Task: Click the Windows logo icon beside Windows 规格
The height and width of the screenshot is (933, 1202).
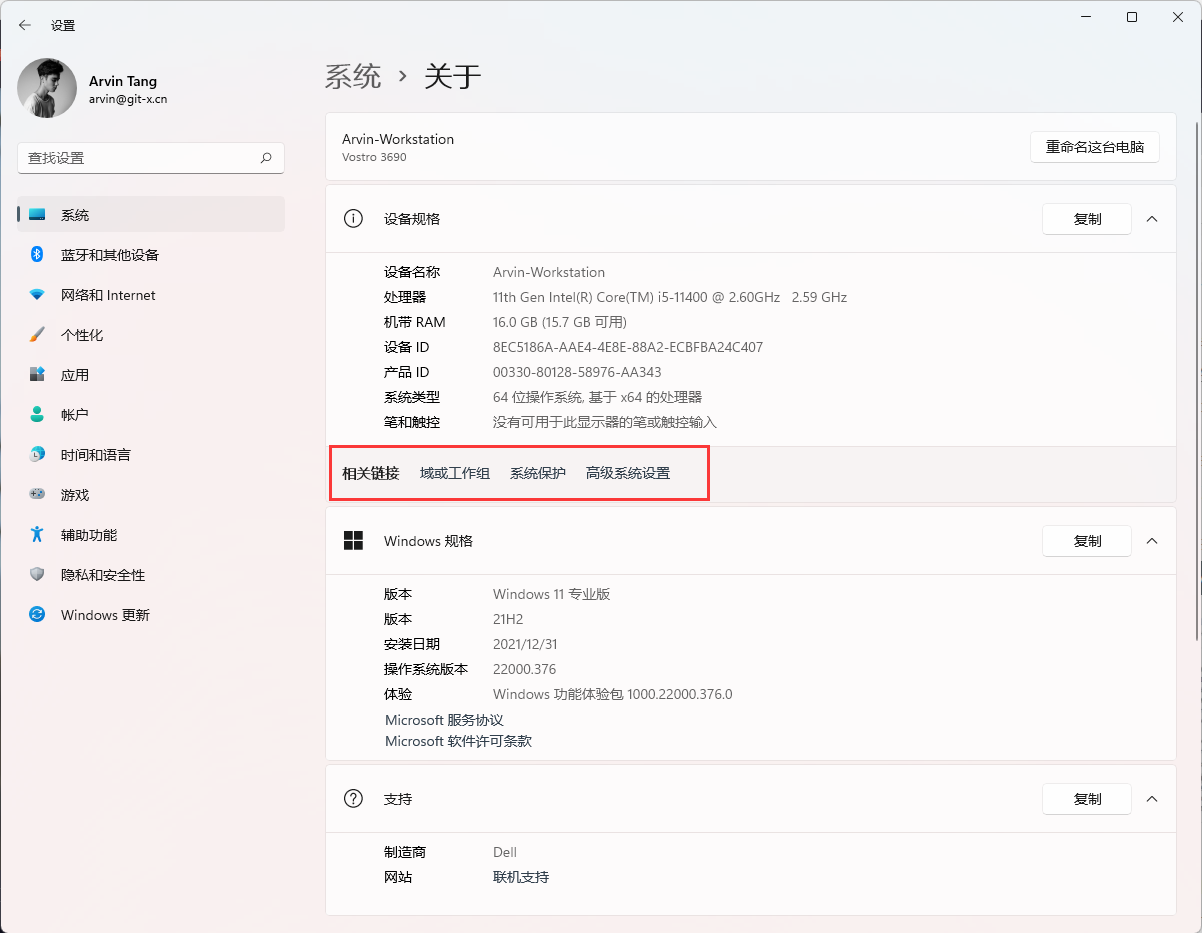Action: point(353,541)
